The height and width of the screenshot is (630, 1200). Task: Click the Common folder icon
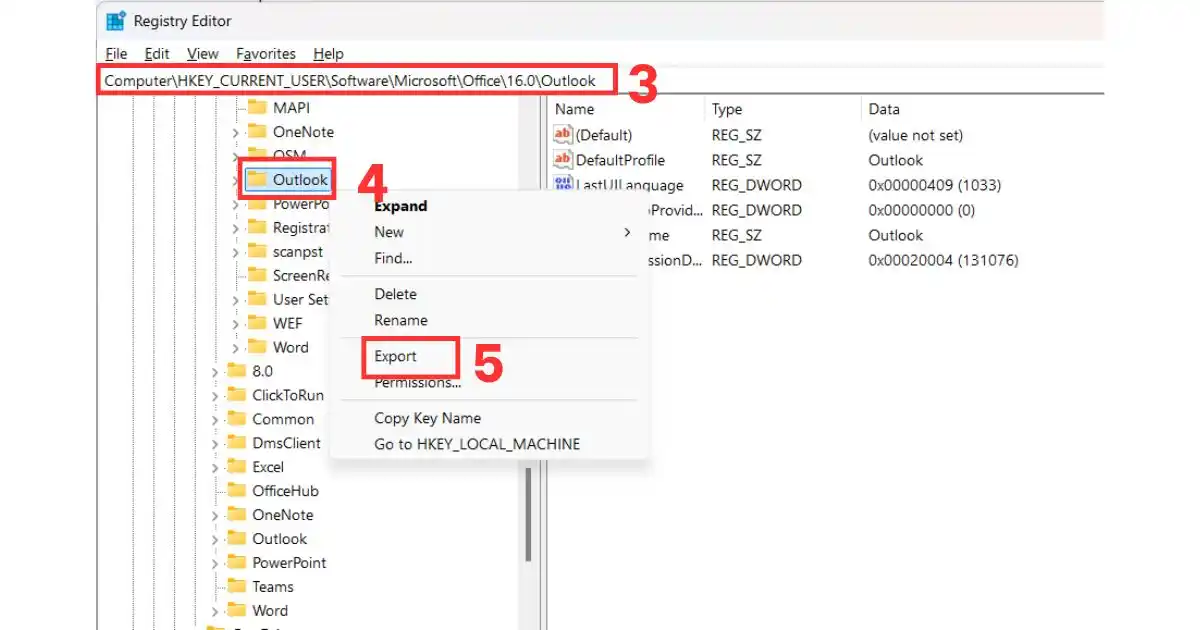(236, 419)
